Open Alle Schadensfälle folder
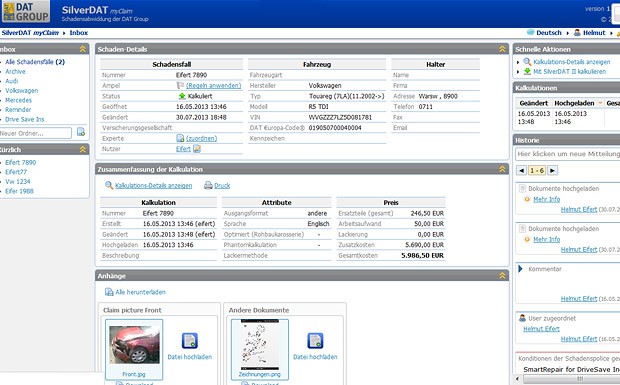The image size is (620, 385). coord(35,62)
